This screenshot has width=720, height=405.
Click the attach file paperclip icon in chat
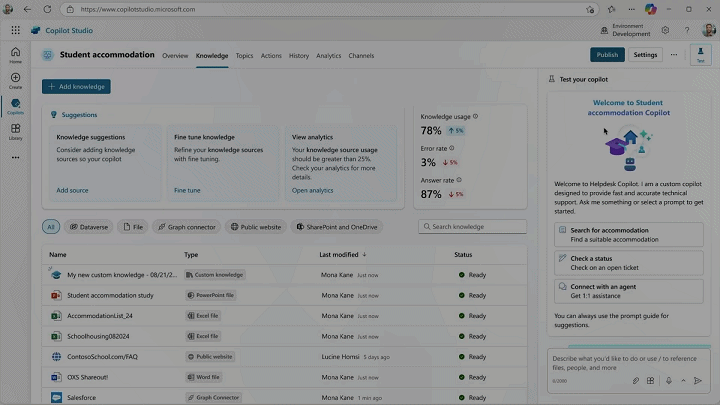(636, 380)
